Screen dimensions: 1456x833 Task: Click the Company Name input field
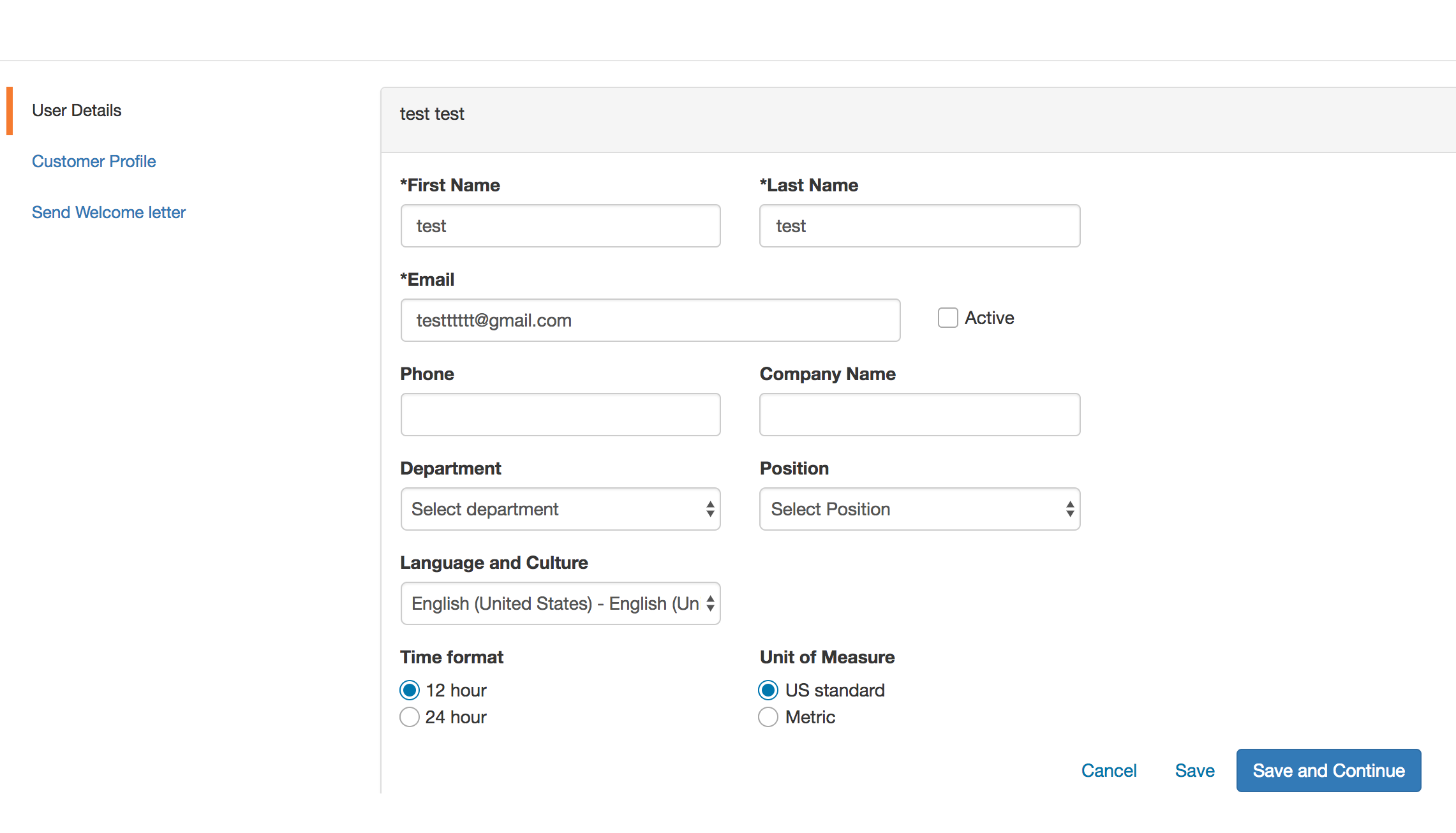tap(919, 415)
